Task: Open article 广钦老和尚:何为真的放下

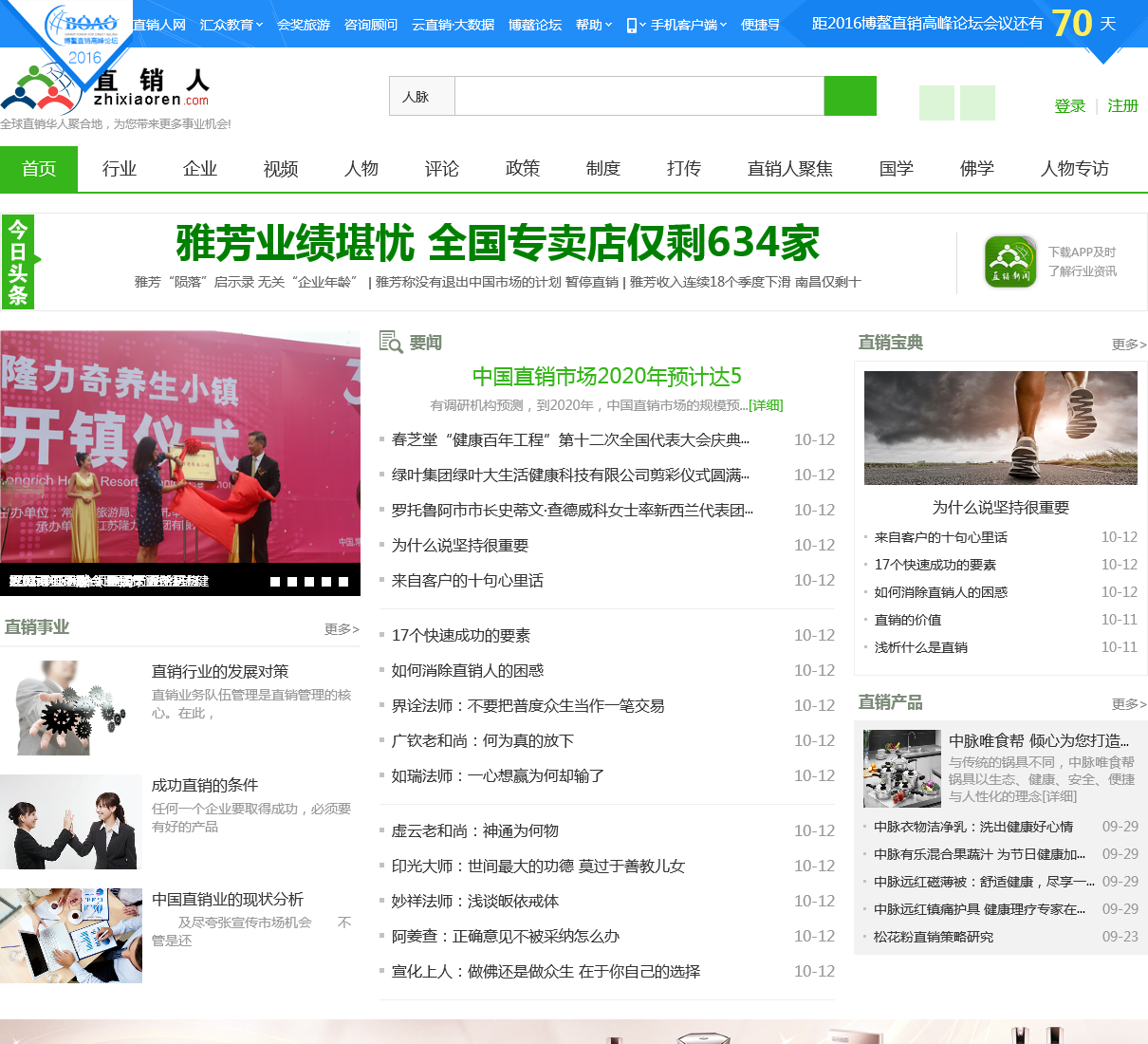Action: pos(483,740)
